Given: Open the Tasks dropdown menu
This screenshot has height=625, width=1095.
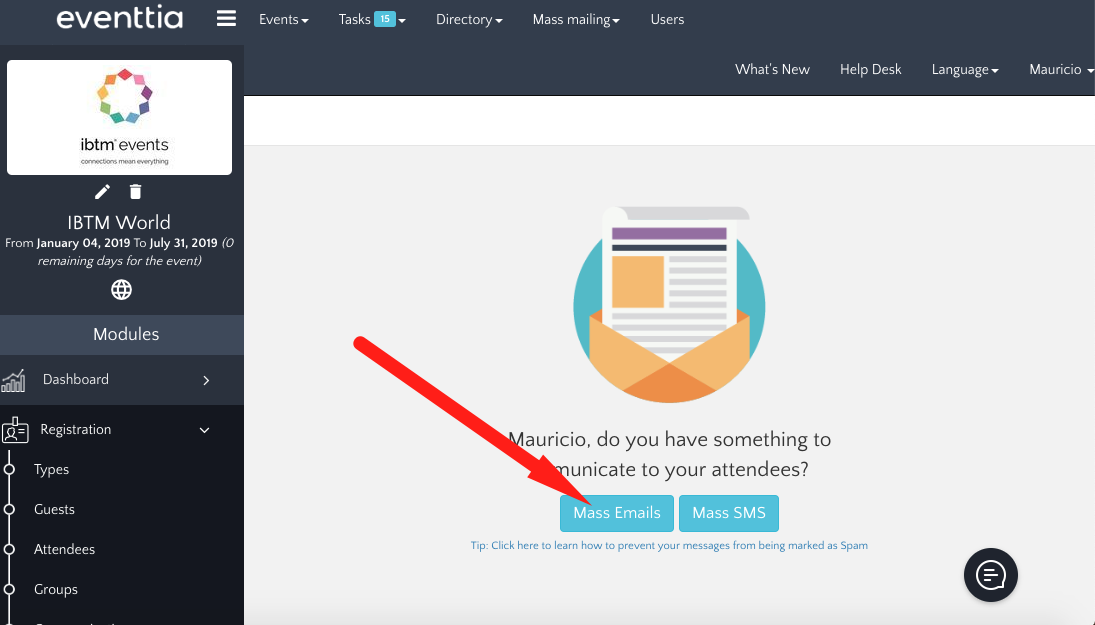Looking at the screenshot, I should [371, 20].
